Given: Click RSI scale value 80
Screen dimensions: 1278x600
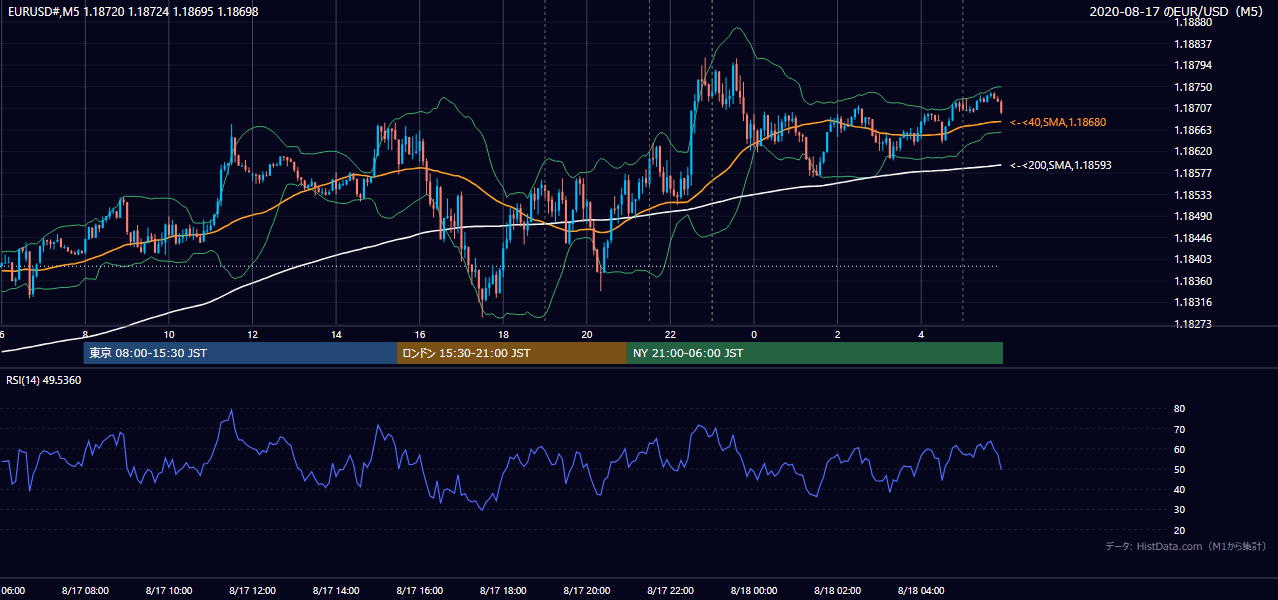Looking at the screenshot, I should 1180,409.
